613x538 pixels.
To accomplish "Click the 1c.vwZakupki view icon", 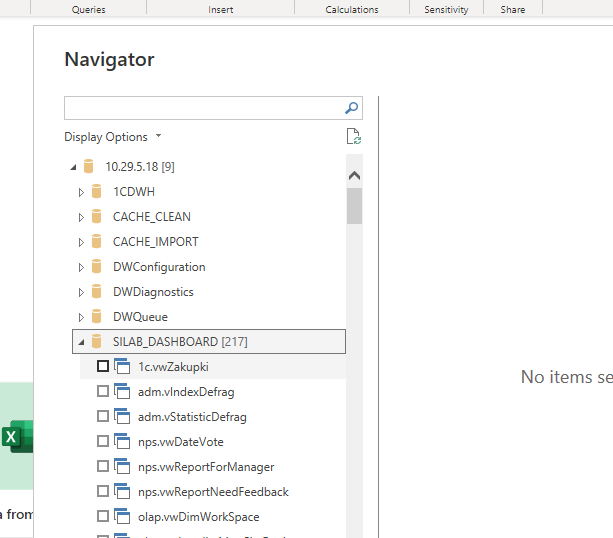I will [122, 366].
